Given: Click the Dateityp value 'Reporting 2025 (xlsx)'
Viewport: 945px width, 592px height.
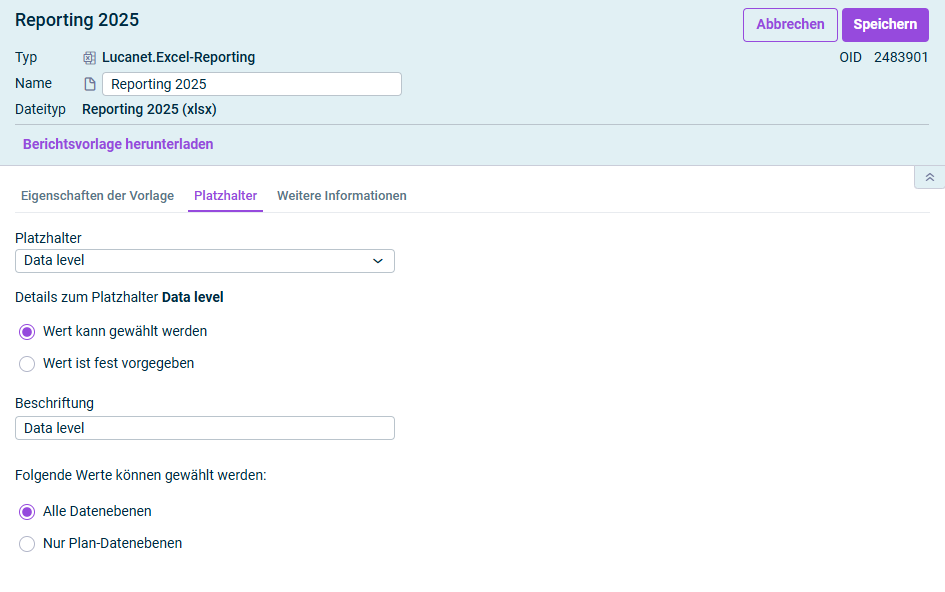Looking at the screenshot, I should point(149,109).
